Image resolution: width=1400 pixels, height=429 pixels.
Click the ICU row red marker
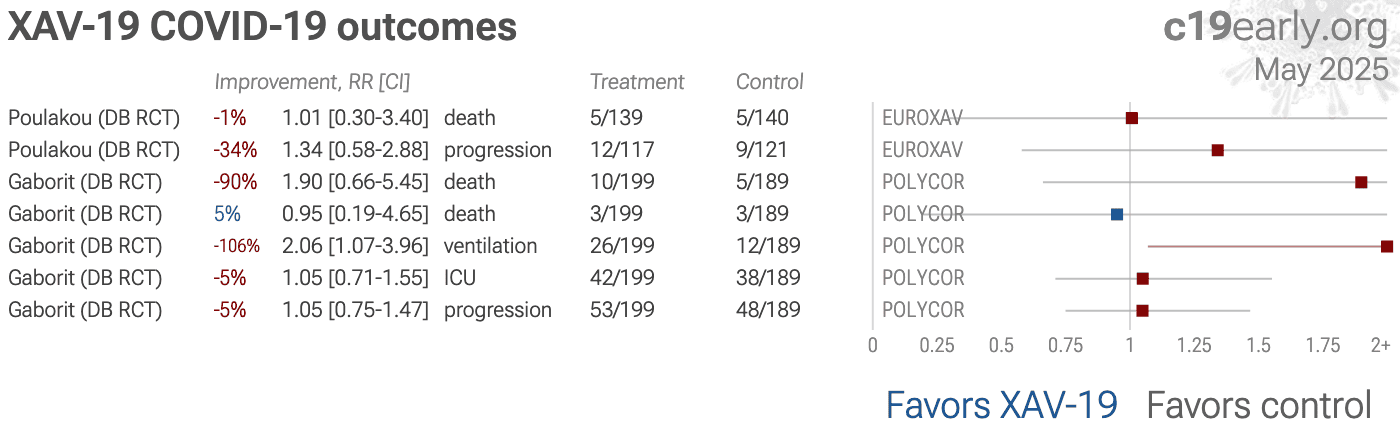click(x=1143, y=278)
